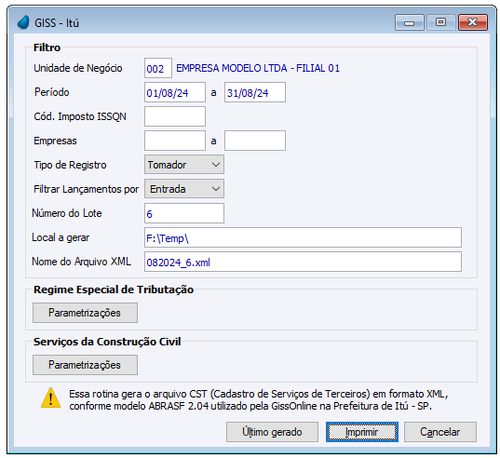Click the Filtro group heading

[x=47, y=47]
